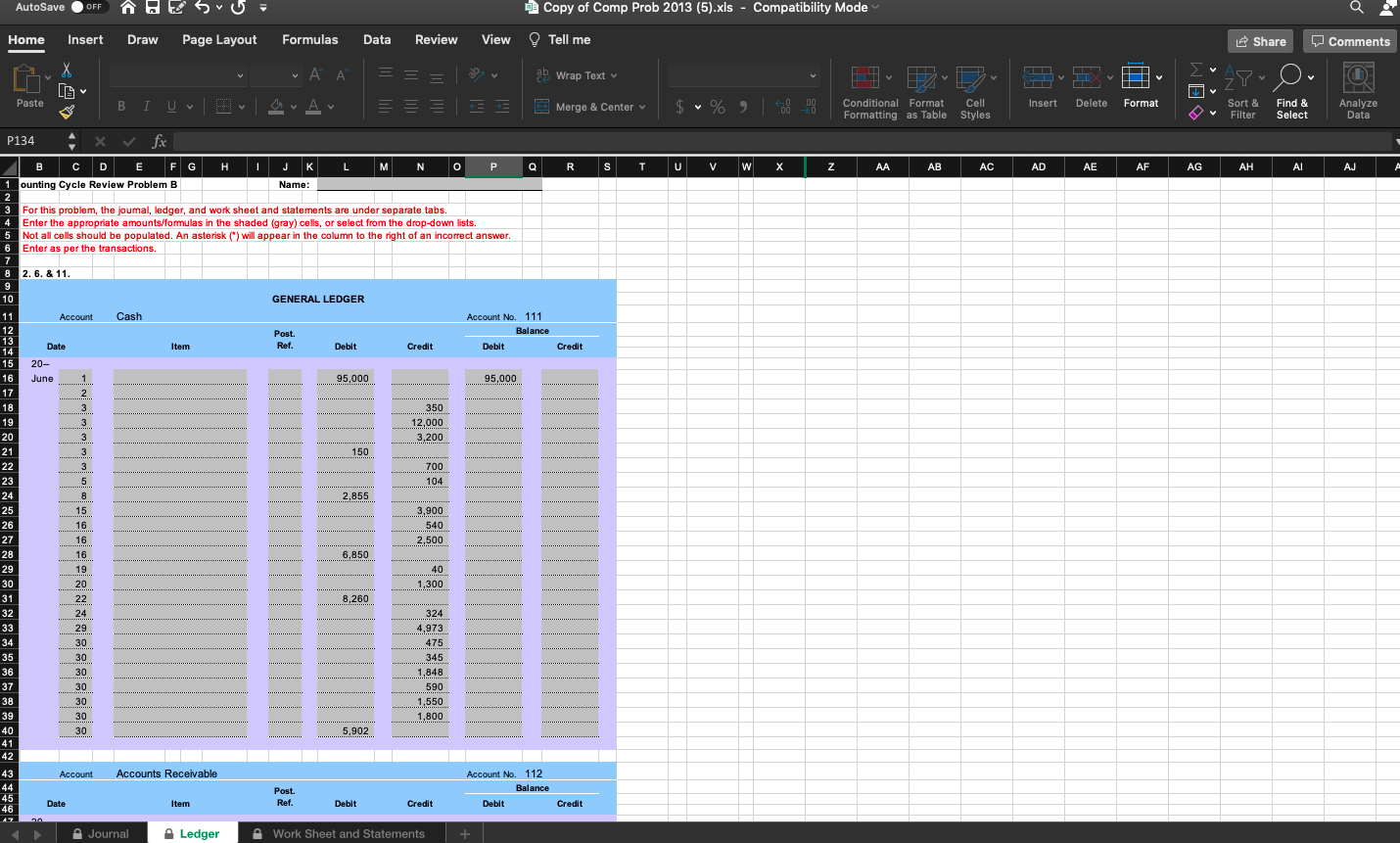Open Conditional Formatting

pyautogui.click(x=869, y=93)
